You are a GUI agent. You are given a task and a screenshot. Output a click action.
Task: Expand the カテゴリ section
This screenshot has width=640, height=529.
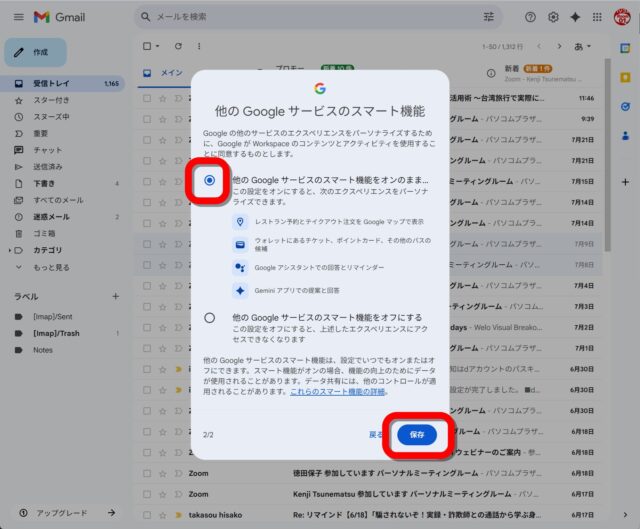(9, 250)
